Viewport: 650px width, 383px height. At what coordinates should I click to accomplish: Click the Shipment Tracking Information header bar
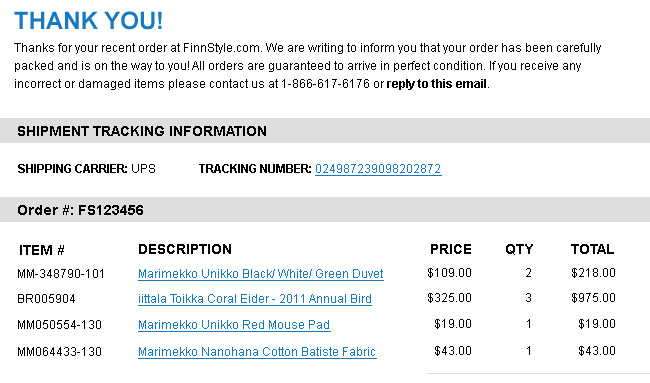(325, 131)
